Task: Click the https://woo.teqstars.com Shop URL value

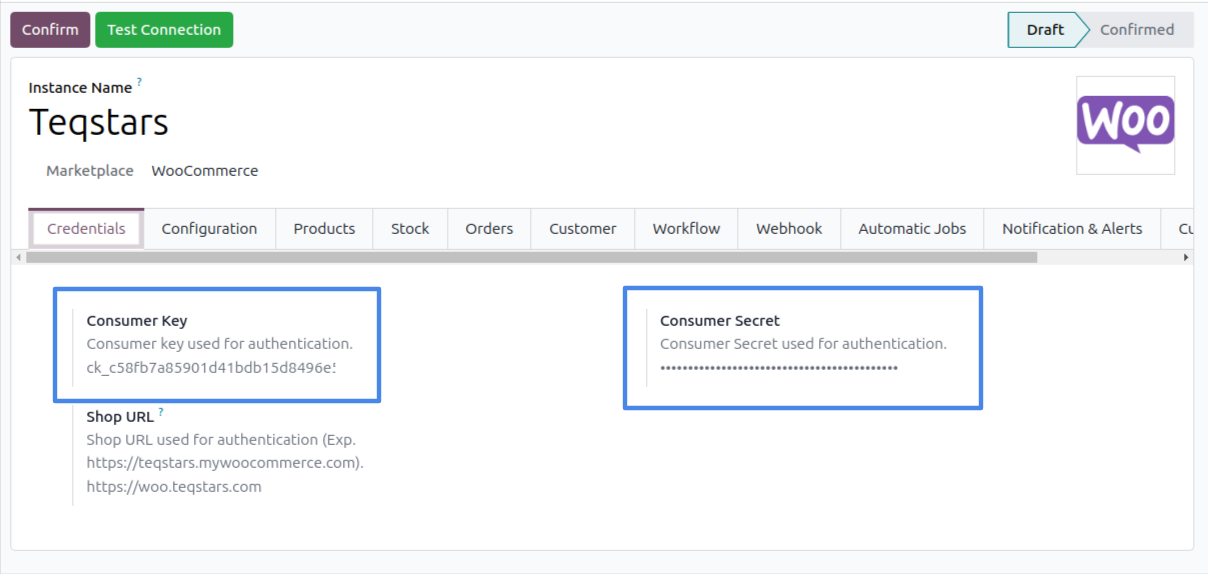Action: pyautogui.click(x=174, y=487)
